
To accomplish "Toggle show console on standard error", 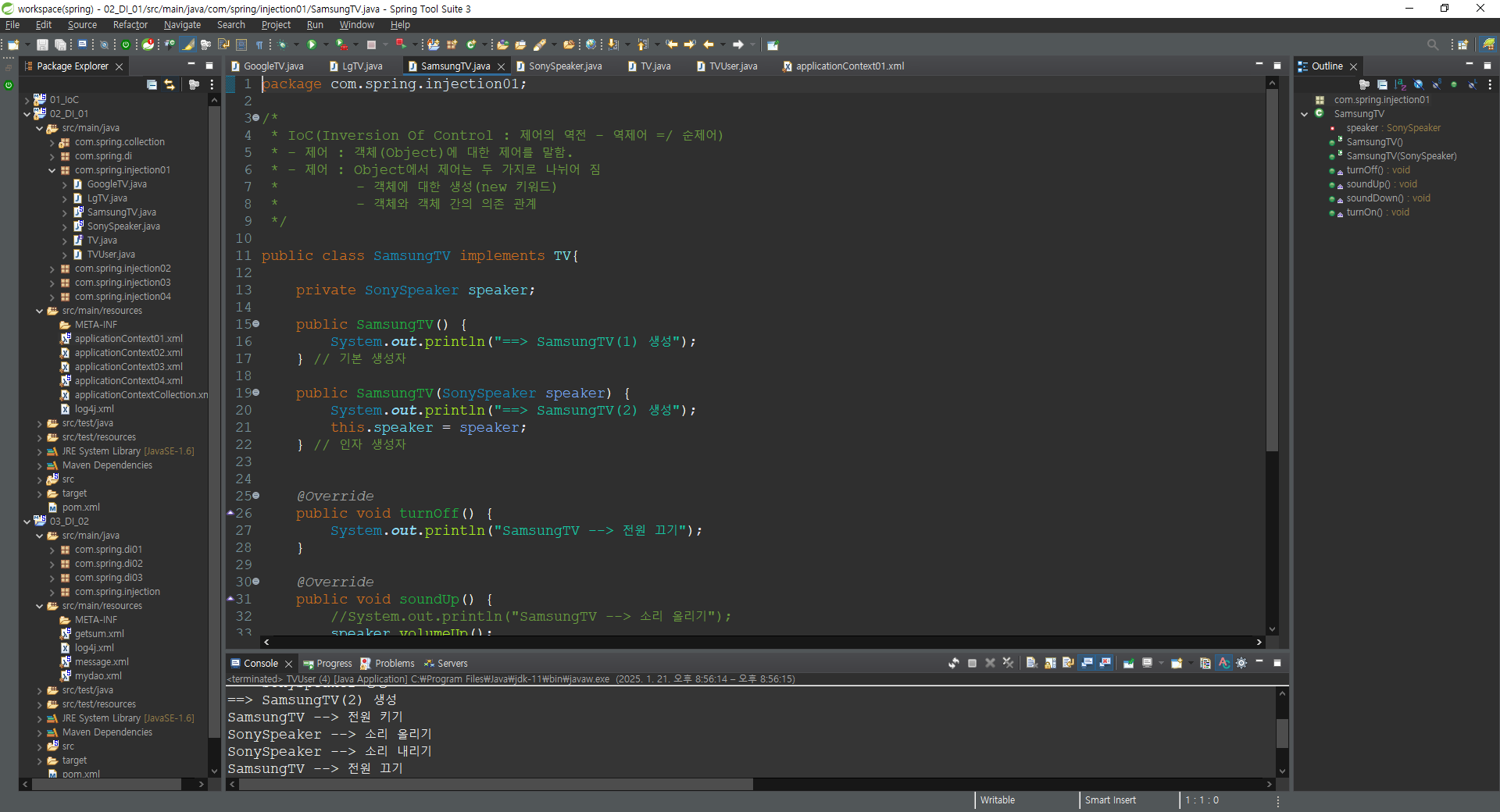I will pos(1105,663).
